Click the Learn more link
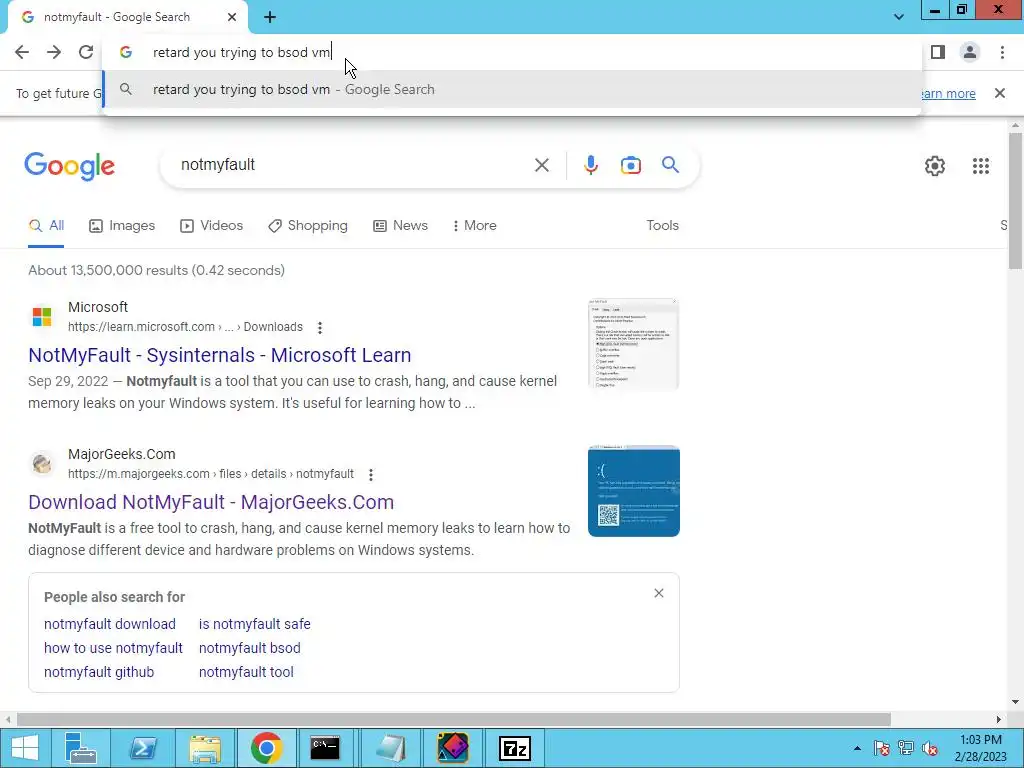Image resolution: width=1024 pixels, height=768 pixels. pyautogui.click(x=948, y=93)
